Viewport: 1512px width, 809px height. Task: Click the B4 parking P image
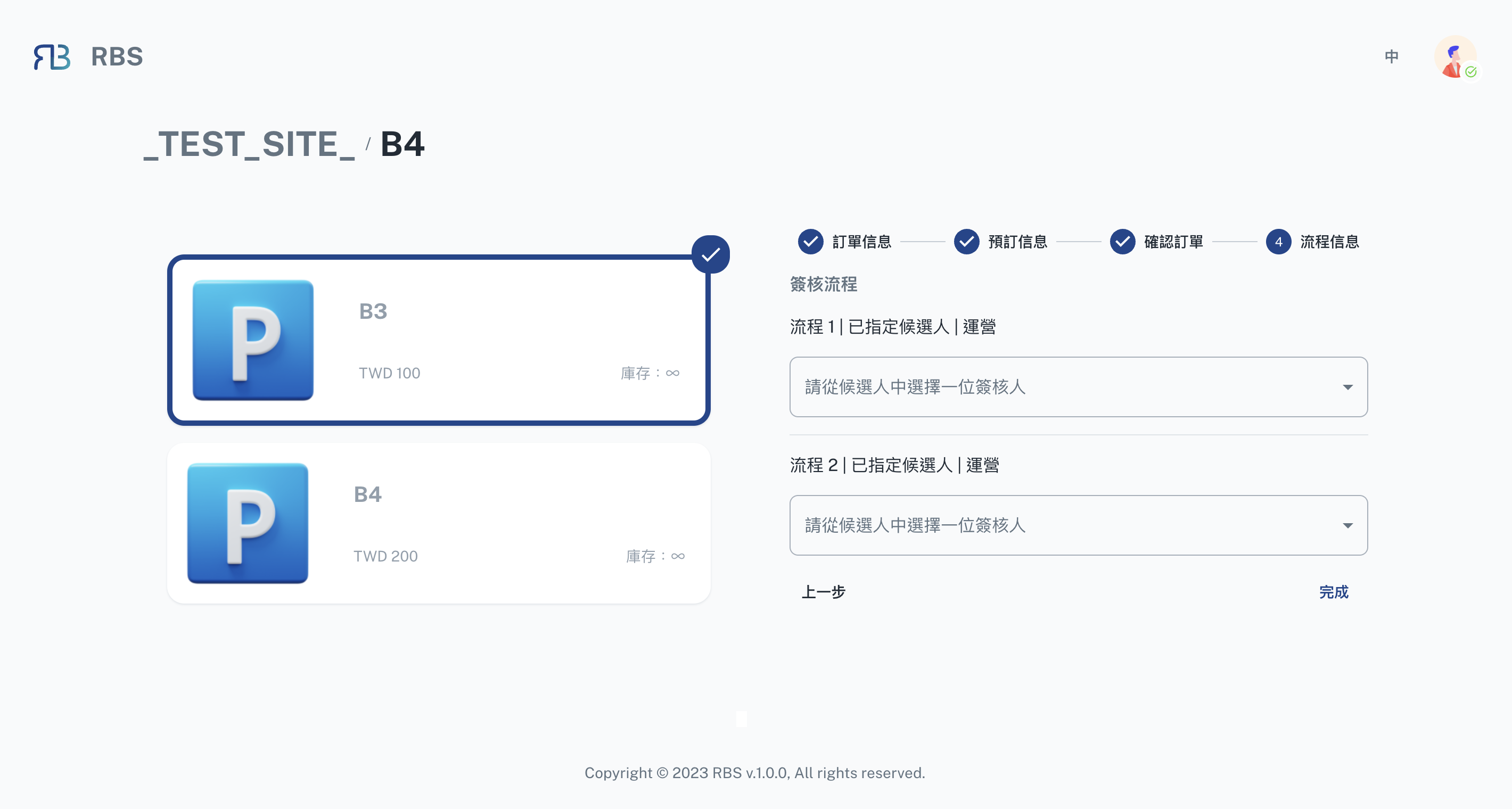(x=248, y=523)
